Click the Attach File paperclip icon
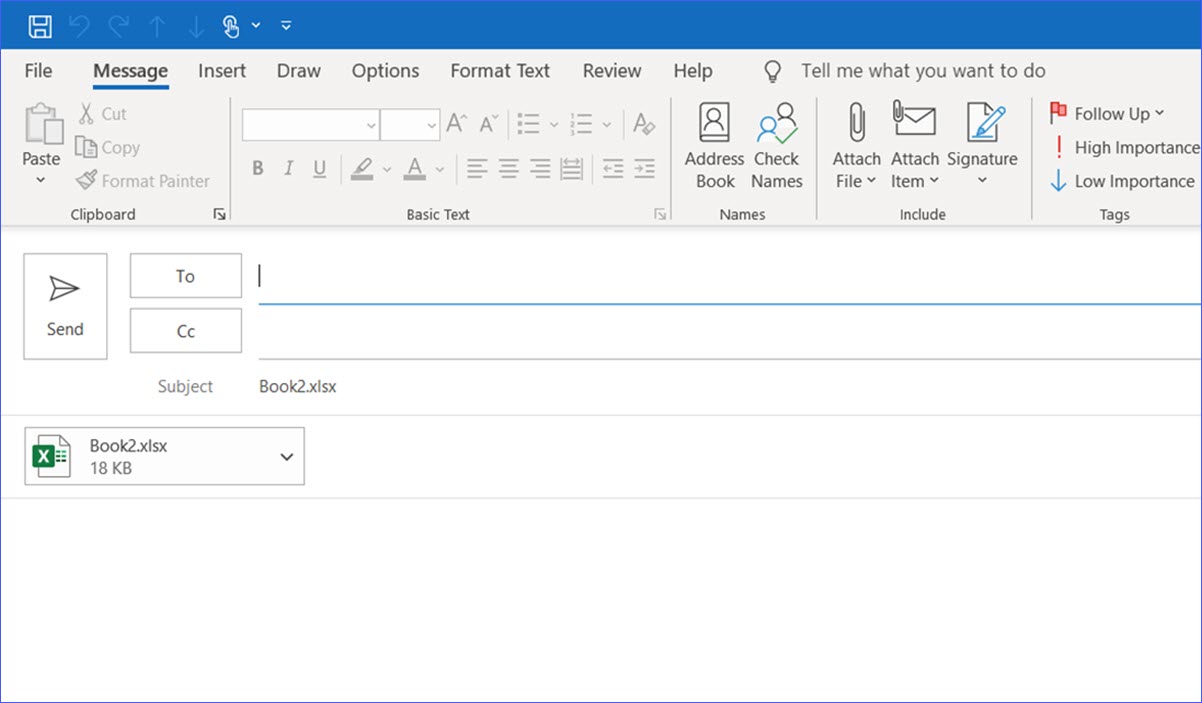Screen dimensions: 1202x703 [856, 124]
